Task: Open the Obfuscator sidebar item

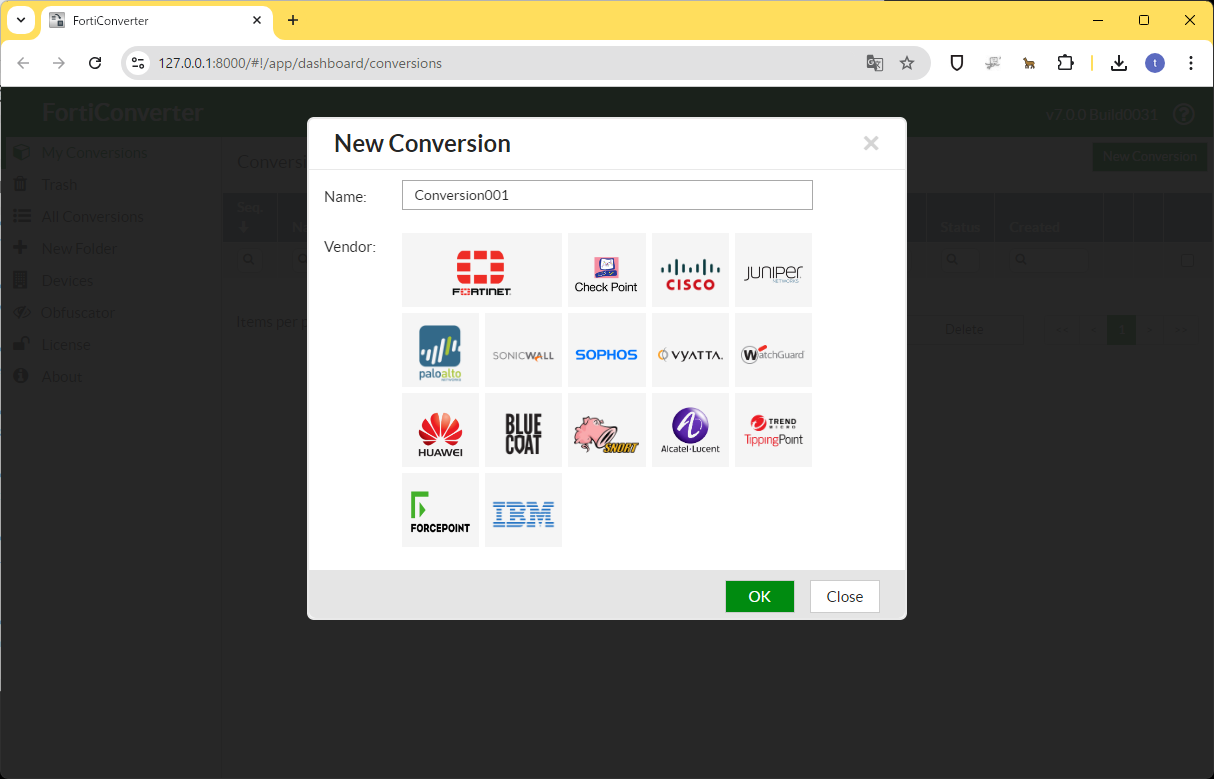Action: point(78,313)
